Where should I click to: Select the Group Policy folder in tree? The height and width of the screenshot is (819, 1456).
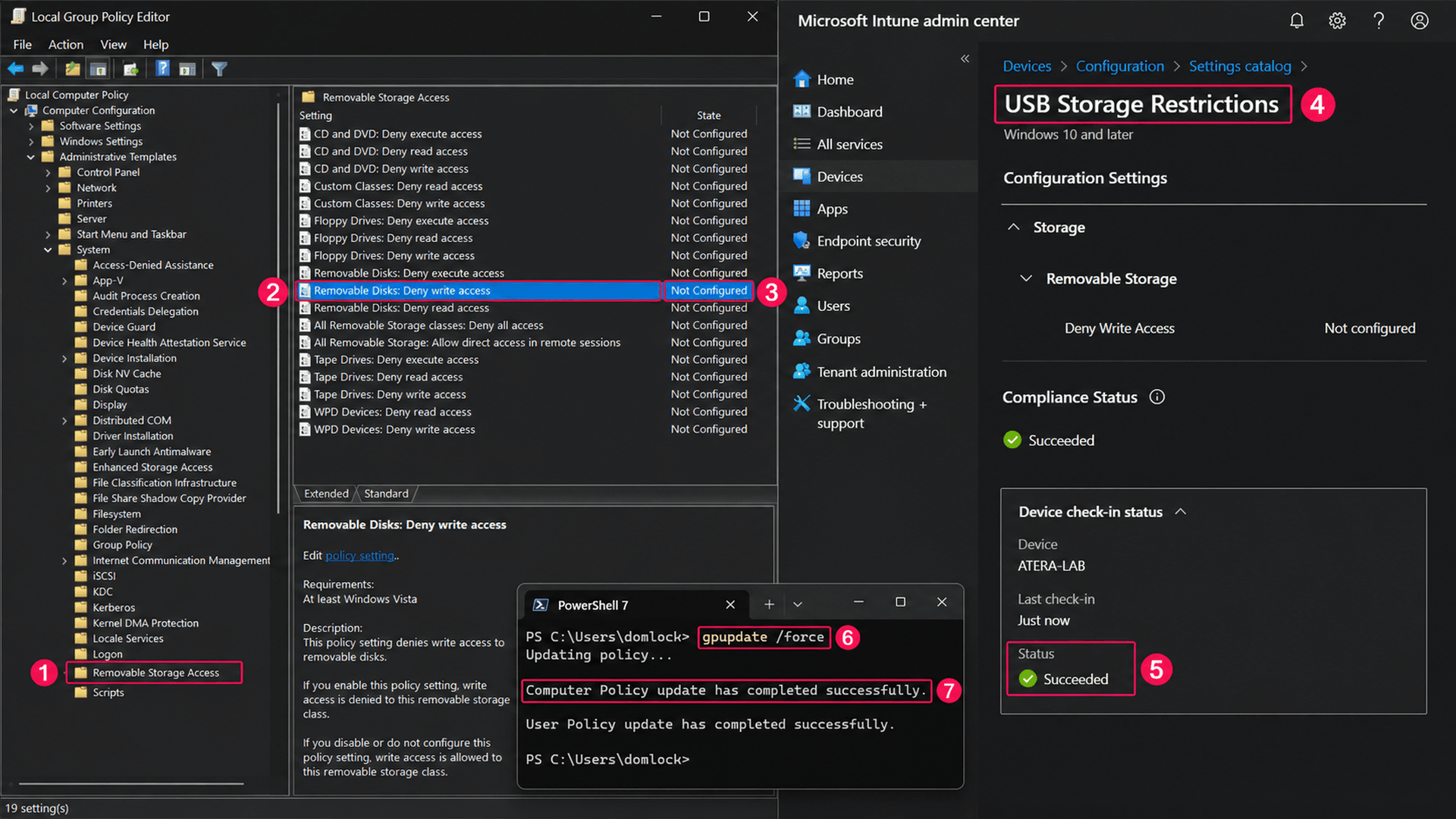(x=122, y=545)
